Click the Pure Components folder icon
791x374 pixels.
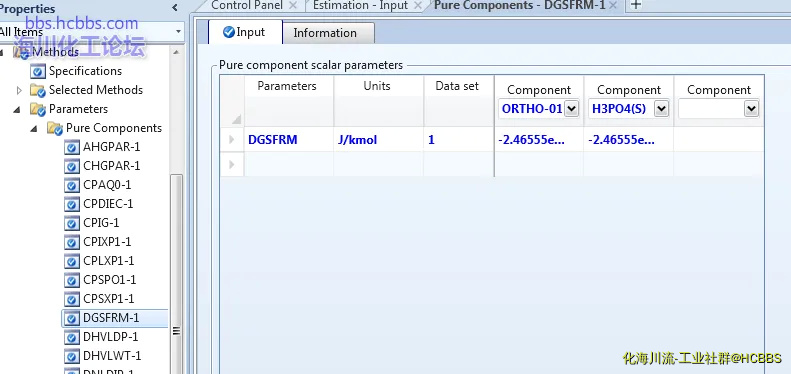55,128
